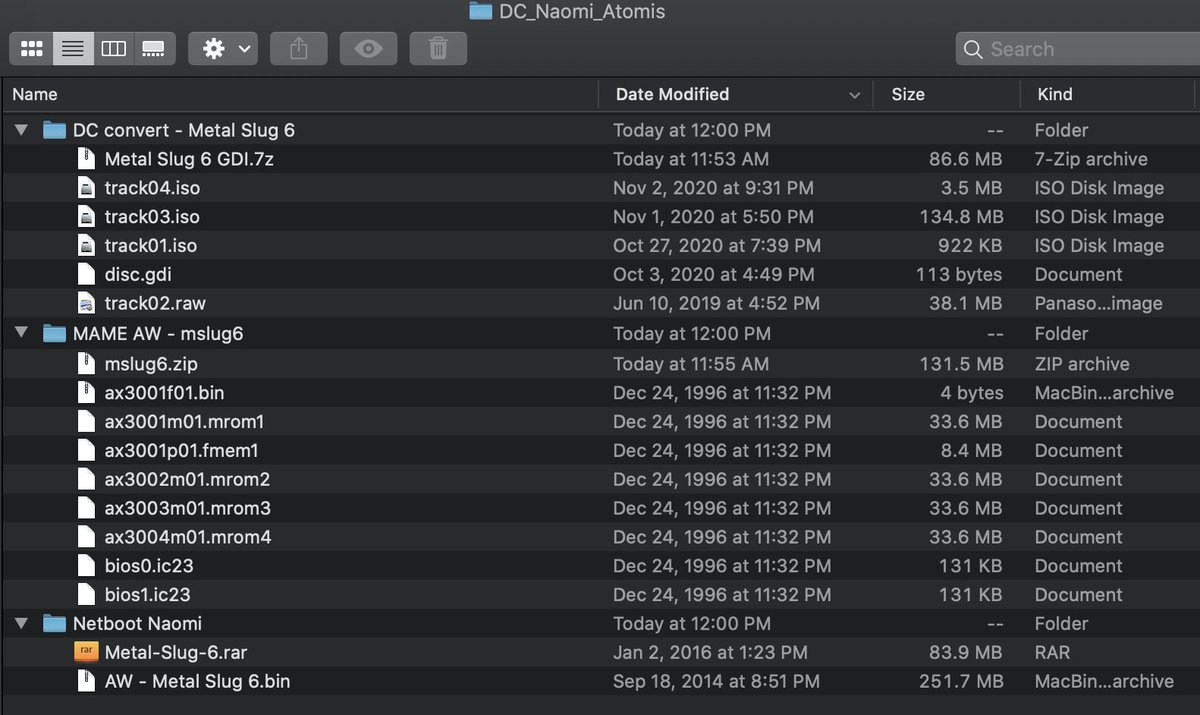Image resolution: width=1200 pixels, height=715 pixels.
Task: Select DC convert - Metal Slug 6 folder icon
Action: pyautogui.click(x=54, y=130)
